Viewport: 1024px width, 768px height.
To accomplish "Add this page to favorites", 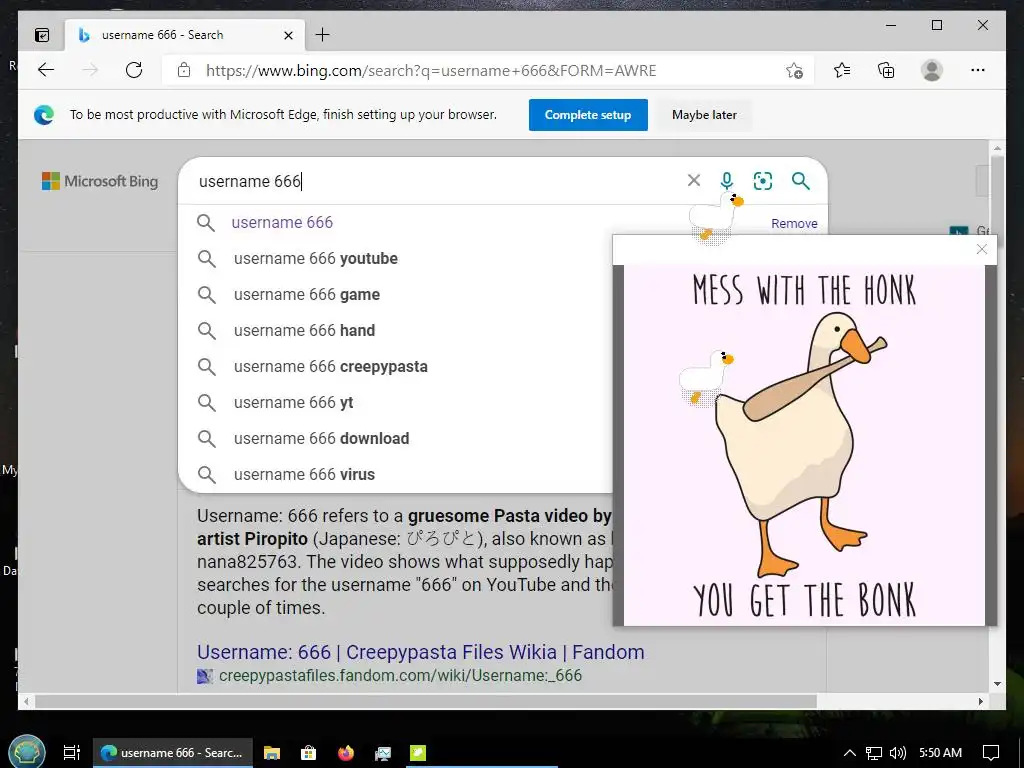I will [x=794, y=71].
